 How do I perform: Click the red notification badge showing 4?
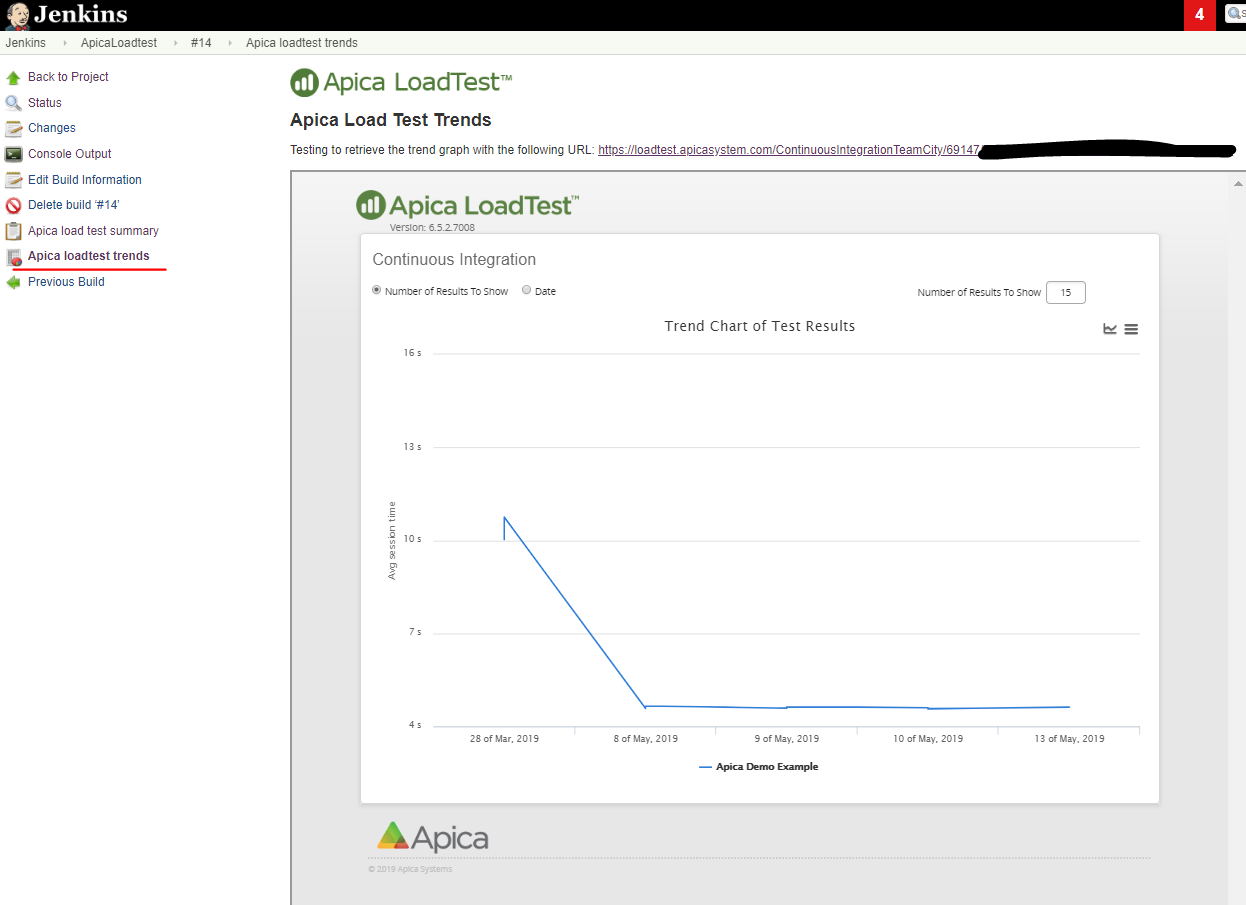(x=1199, y=15)
